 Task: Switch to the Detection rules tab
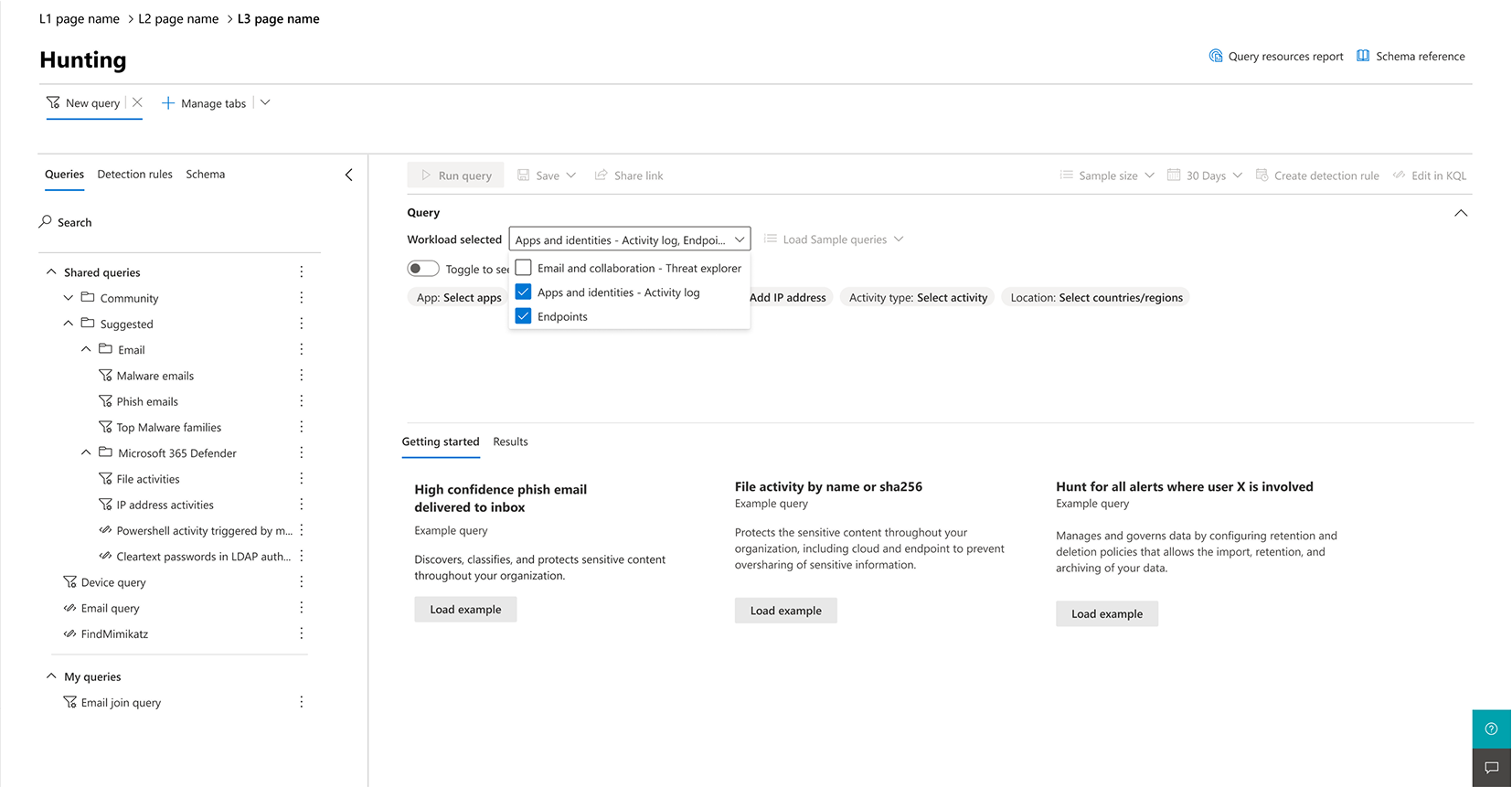134,174
